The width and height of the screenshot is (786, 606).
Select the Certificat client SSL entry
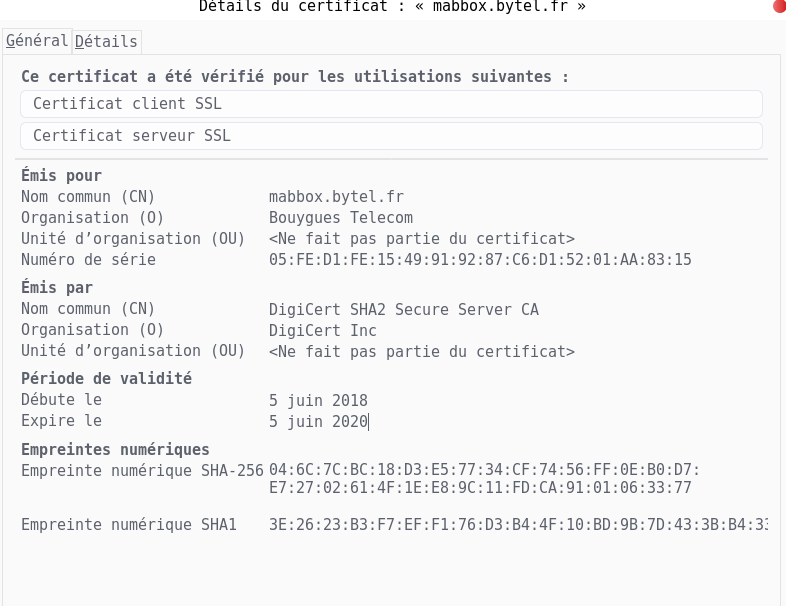[391, 104]
